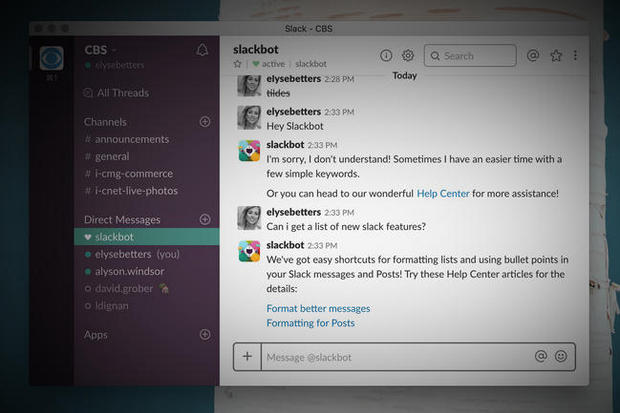The height and width of the screenshot is (413, 620).
Task: Show starred items star icon
Action: pyautogui.click(x=556, y=55)
